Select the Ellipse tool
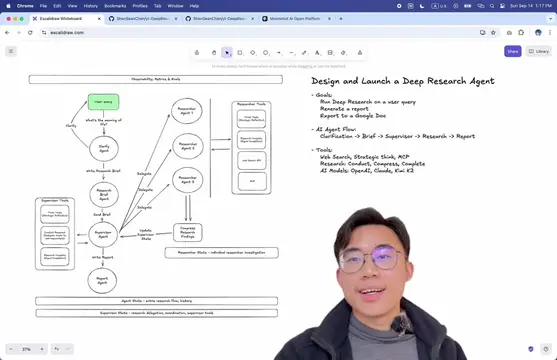The width and height of the screenshot is (557, 360). [266, 53]
